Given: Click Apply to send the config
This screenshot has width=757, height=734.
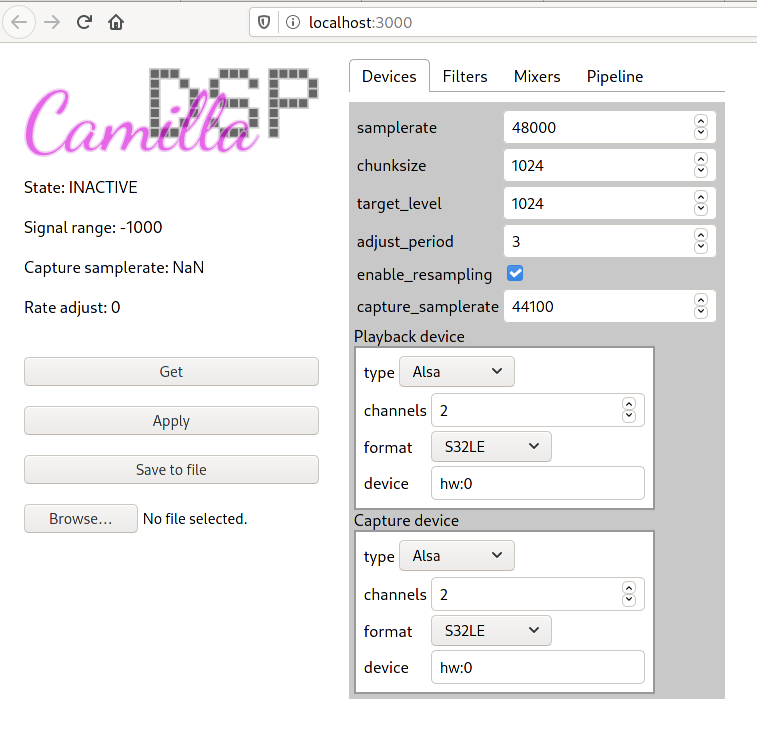Looking at the screenshot, I should tap(171, 421).
